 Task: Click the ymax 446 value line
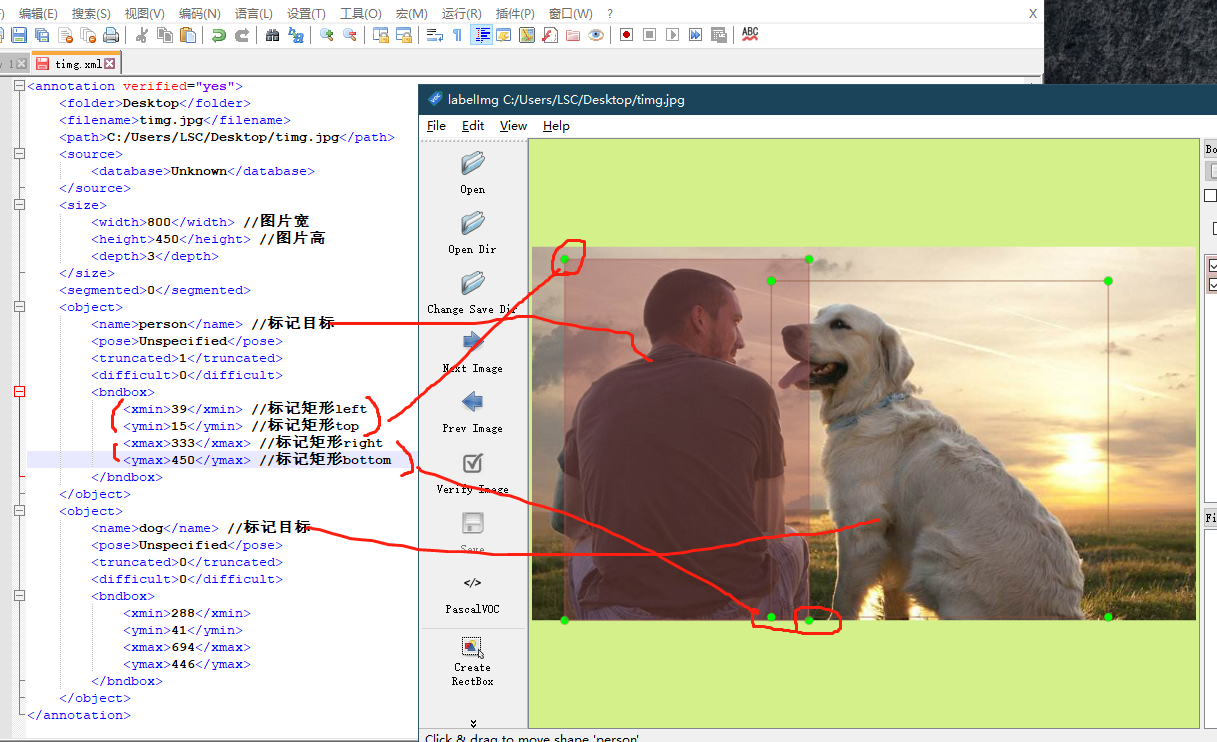pos(187,664)
